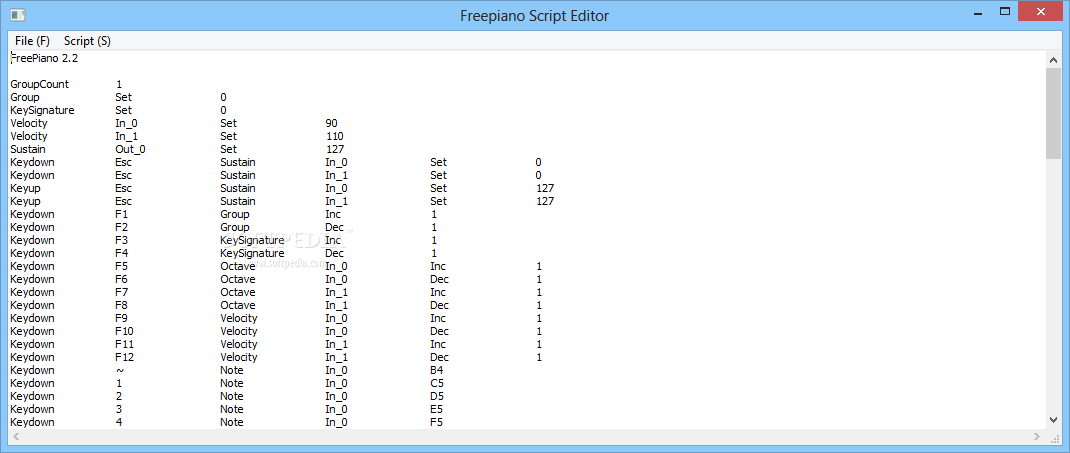The height and width of the screenshot is (453, 1070).
Task: Click 'Velocity' on the F10 line
Action: point(239,332)
